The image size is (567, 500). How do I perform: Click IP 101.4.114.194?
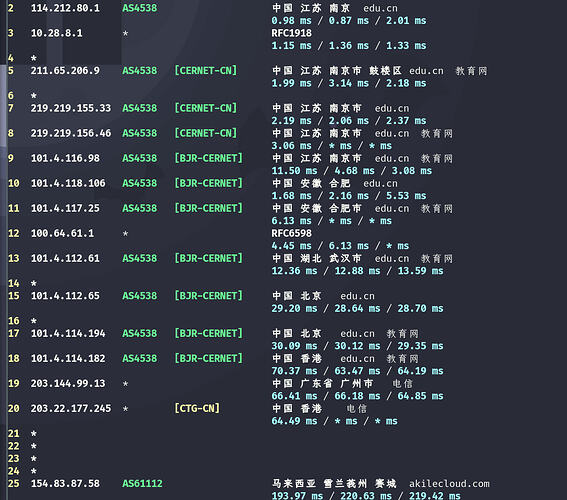[x=68, y=333]
